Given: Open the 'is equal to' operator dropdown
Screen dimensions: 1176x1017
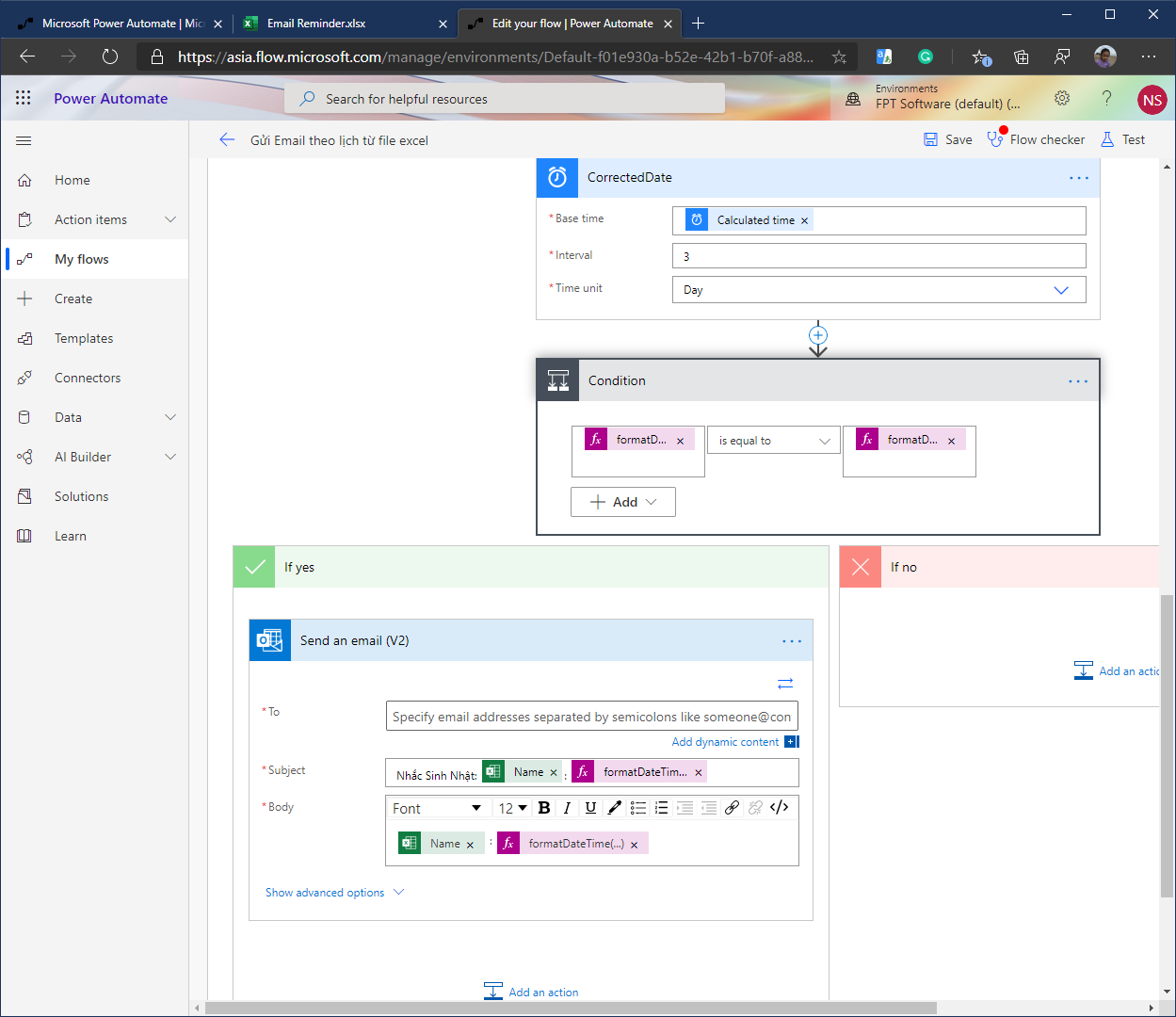Looking at the screenshot, I should tap(773, 441).
